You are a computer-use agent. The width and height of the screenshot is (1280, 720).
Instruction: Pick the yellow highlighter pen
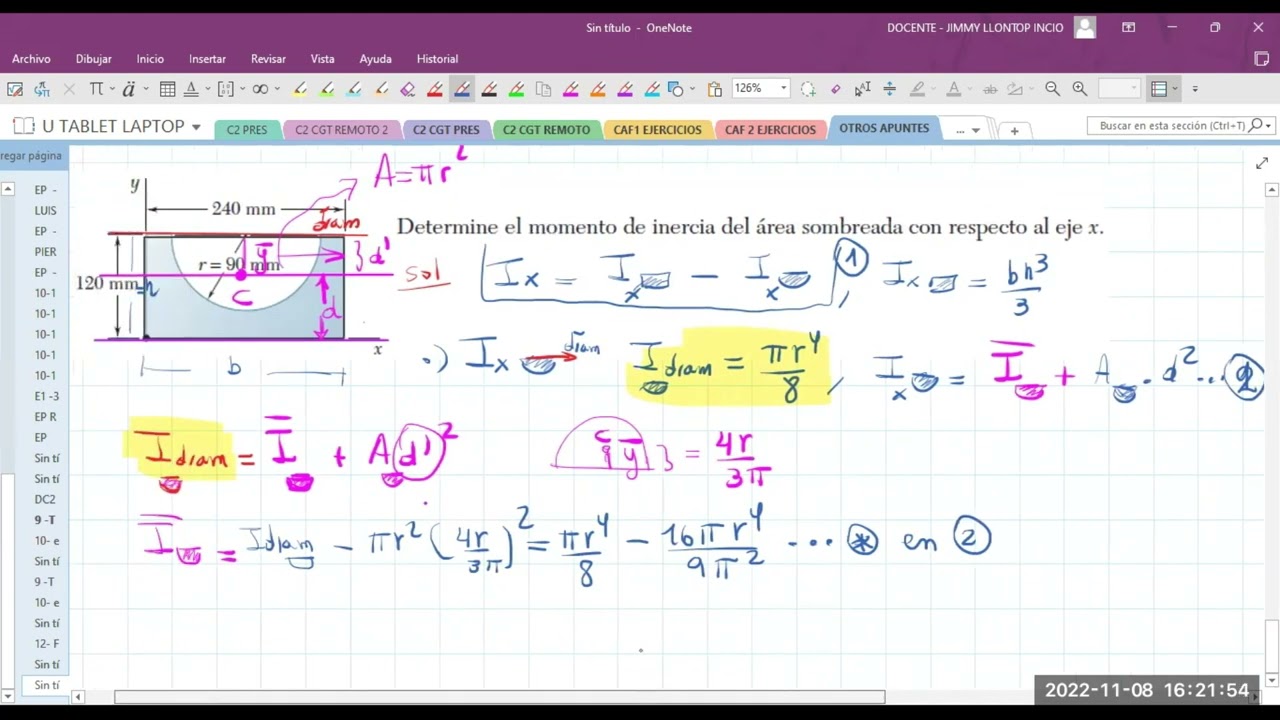[300, 89]
